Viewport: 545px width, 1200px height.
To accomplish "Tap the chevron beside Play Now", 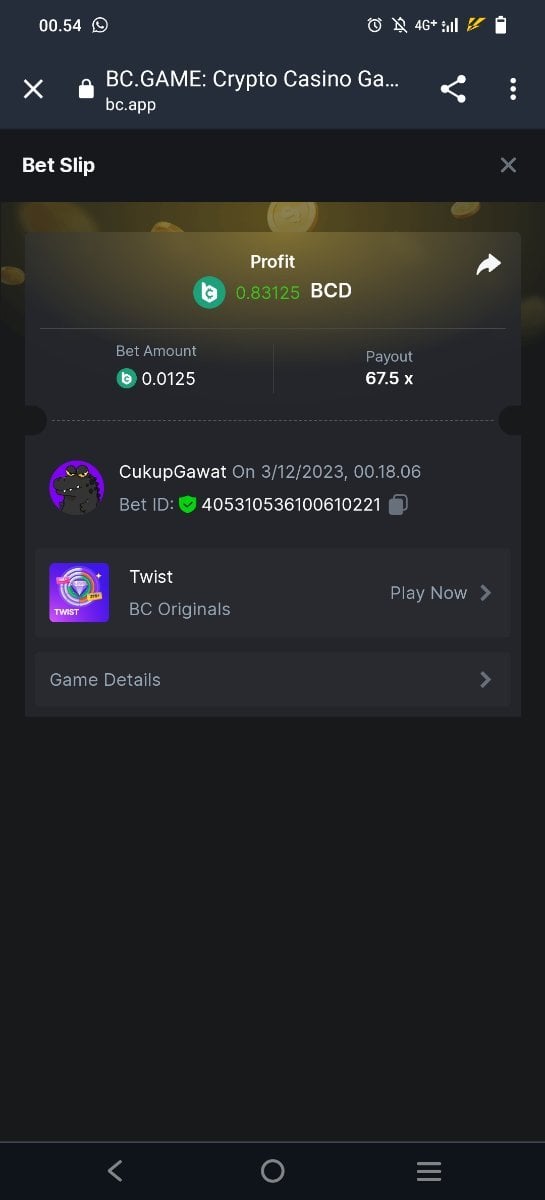I will pos(486,593).
